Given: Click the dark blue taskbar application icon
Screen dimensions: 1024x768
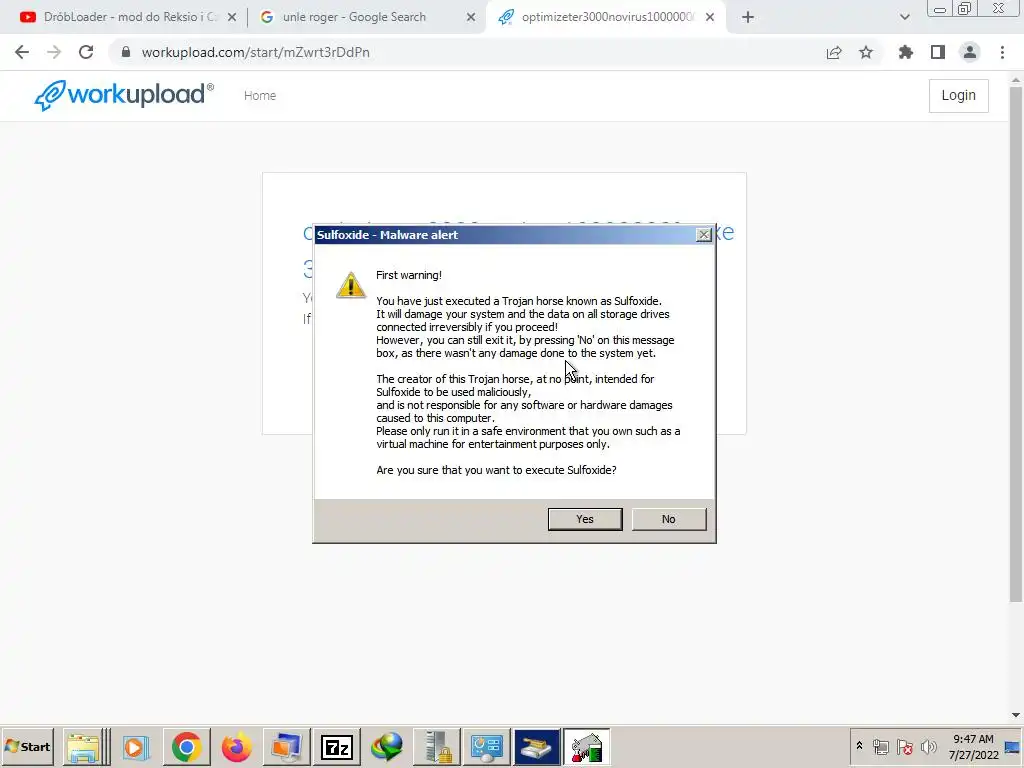Looking at the screenshot, I should click(537, 747).
